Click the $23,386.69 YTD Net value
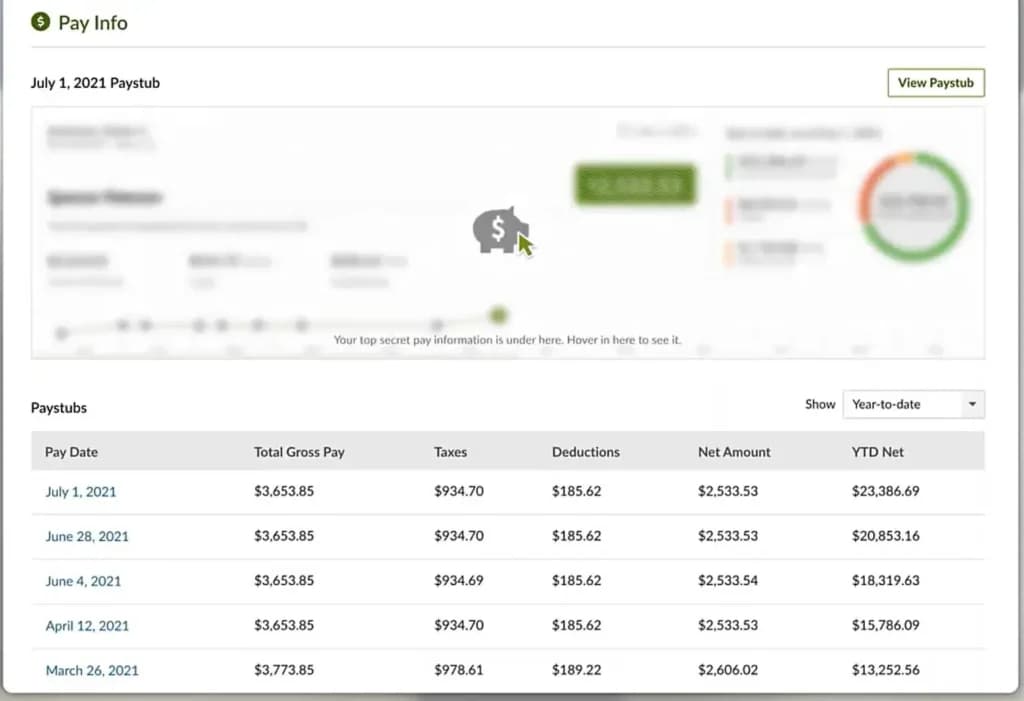The image size is (1024, 701). click(886, 491)
